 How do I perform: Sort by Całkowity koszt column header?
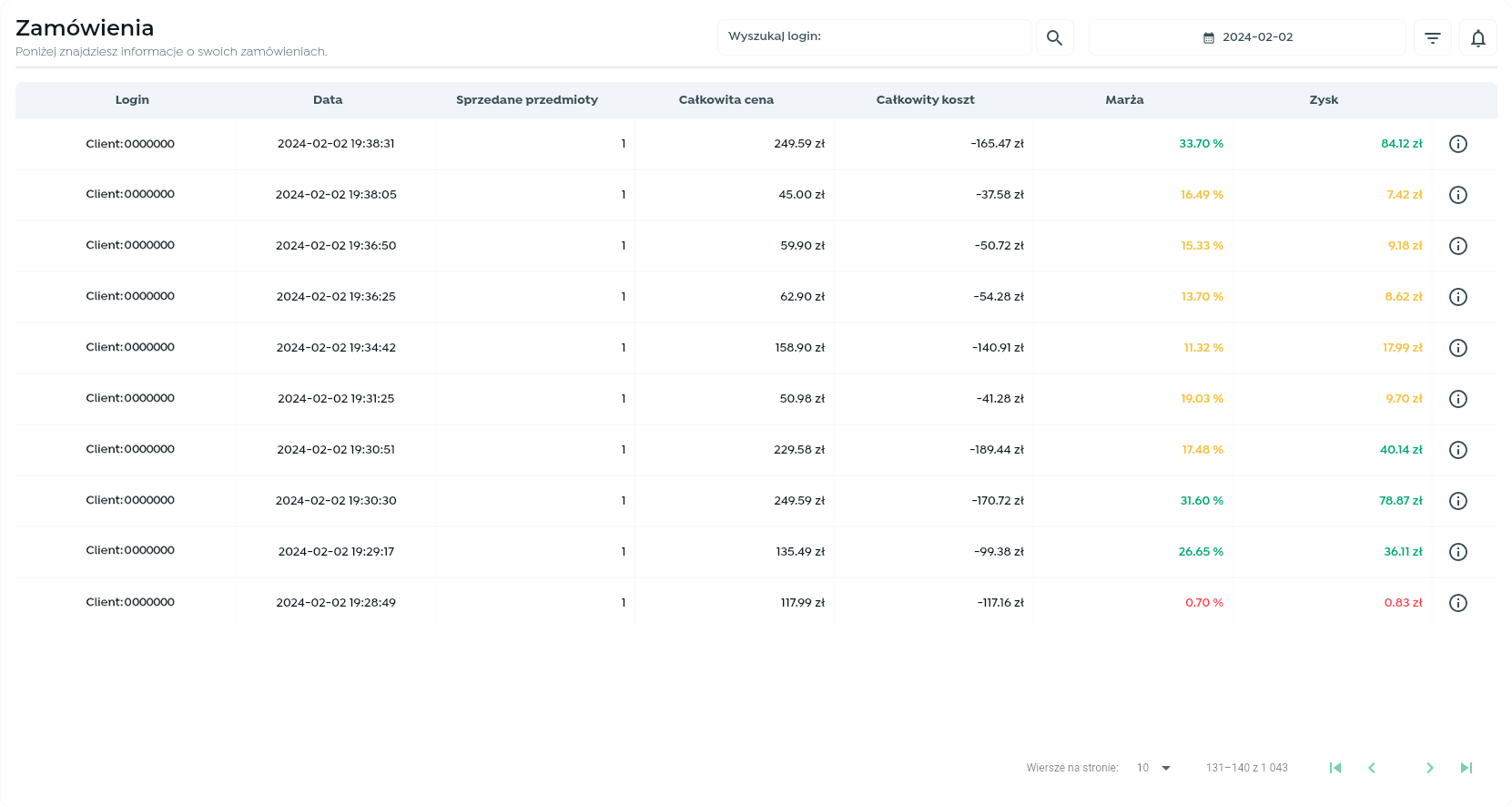(x=925, y=100)
